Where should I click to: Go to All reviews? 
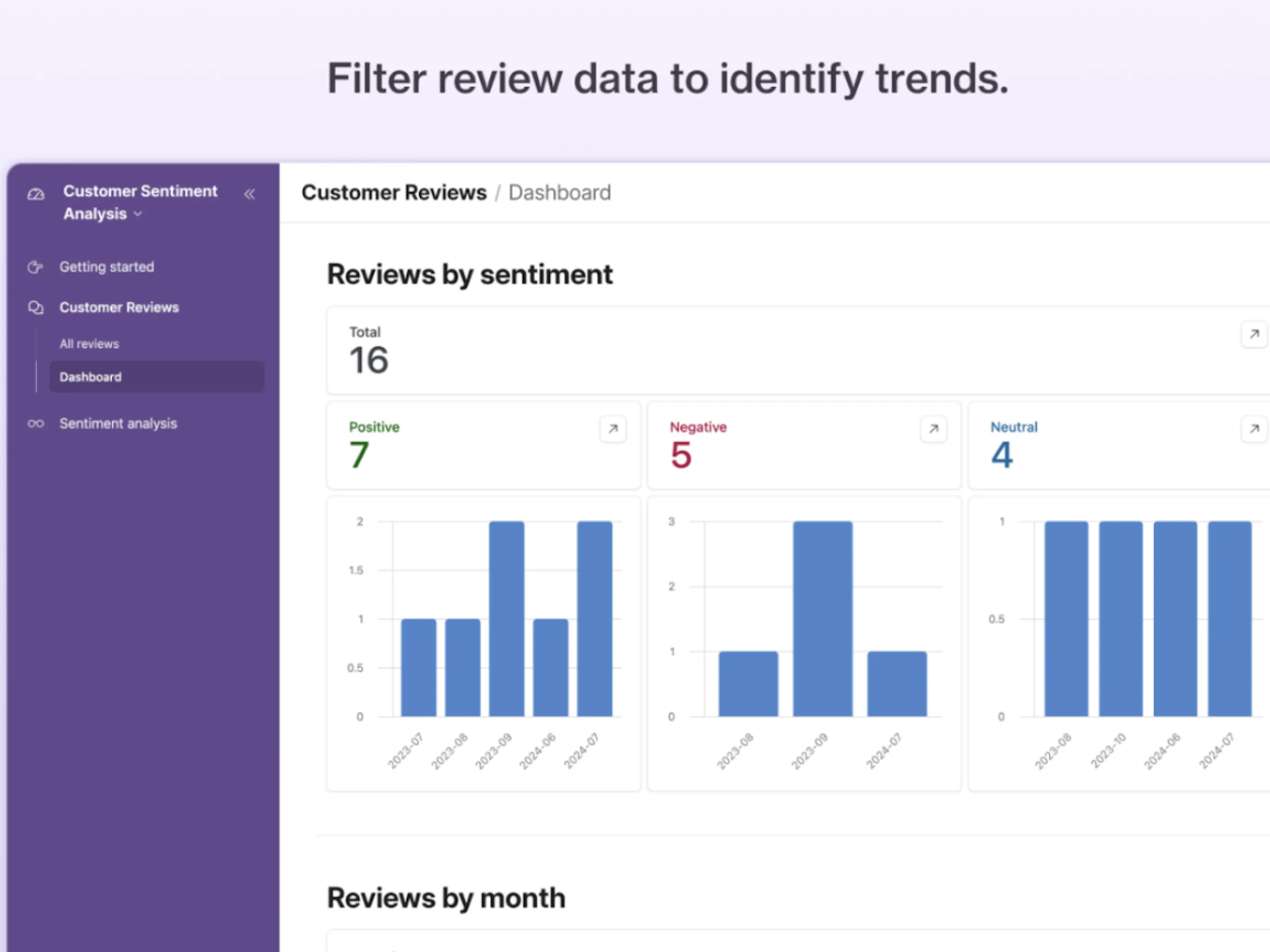89,344
